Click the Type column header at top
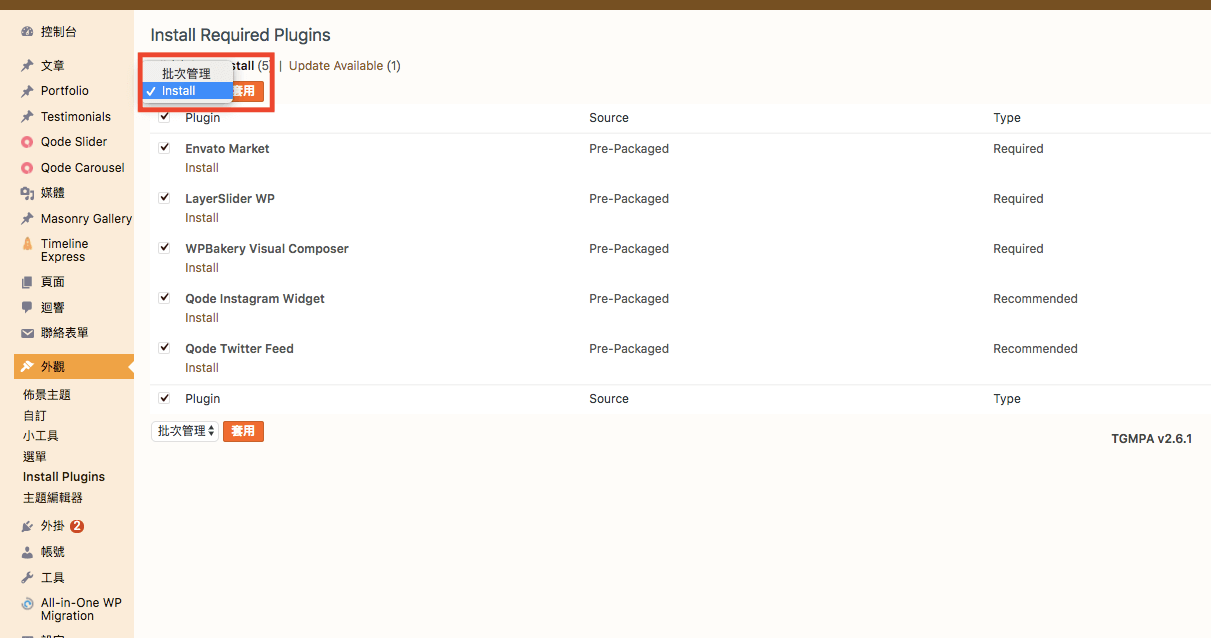The height and width of the screenshot is (638, 1211). pos(1007,118)
